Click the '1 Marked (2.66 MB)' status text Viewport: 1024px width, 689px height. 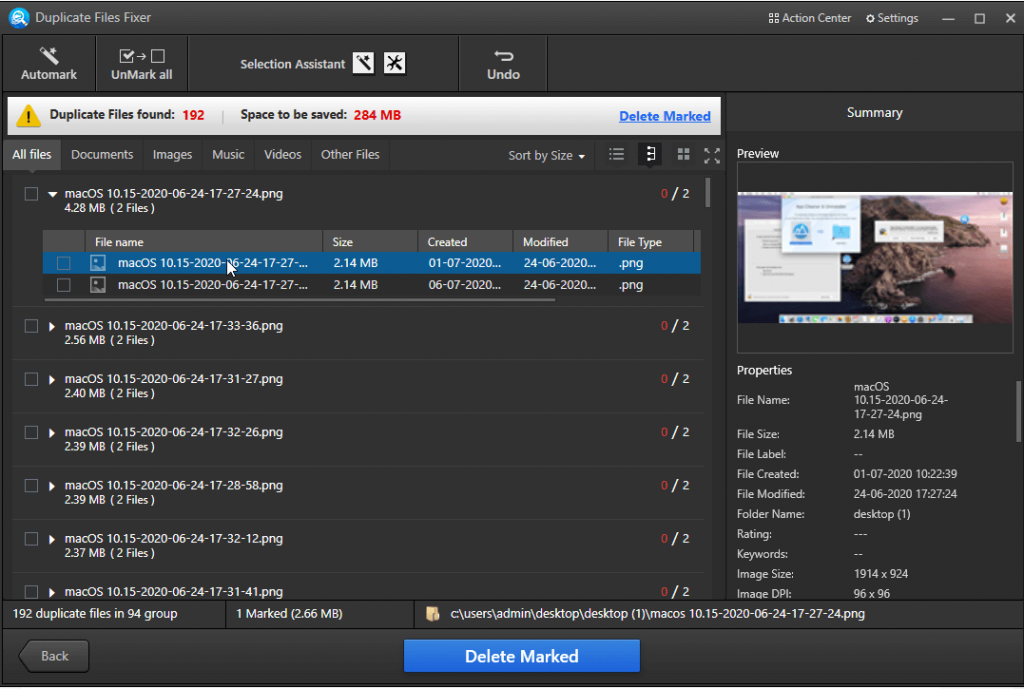(x=289, y=614)
